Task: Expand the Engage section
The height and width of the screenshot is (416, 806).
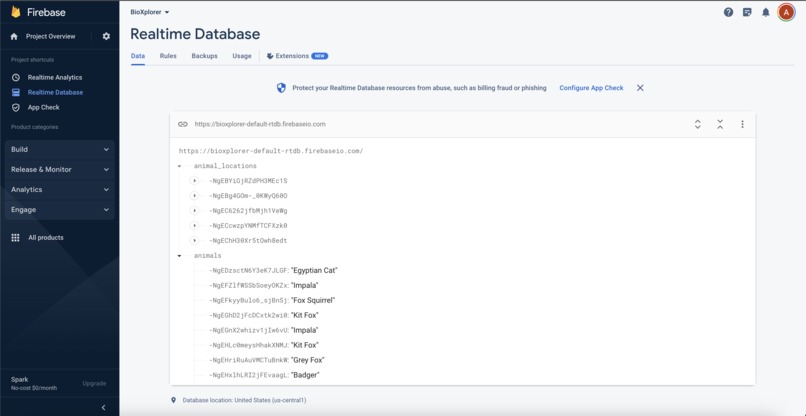Action: point(60,210)
